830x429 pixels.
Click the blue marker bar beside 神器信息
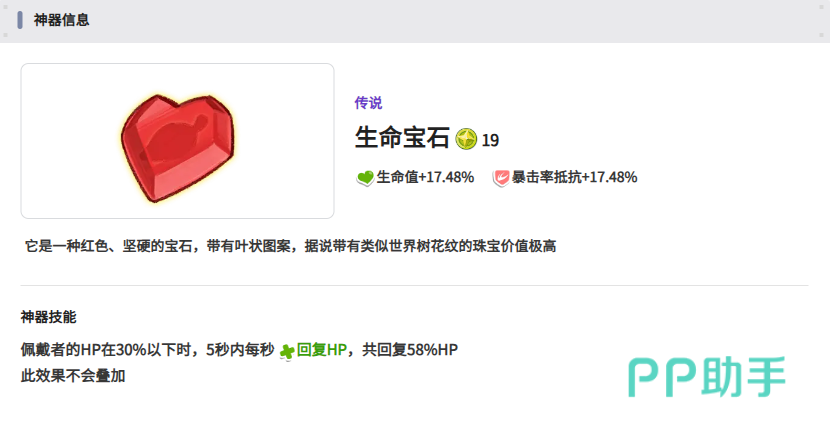pyautogui.click(x=20, y=20)
